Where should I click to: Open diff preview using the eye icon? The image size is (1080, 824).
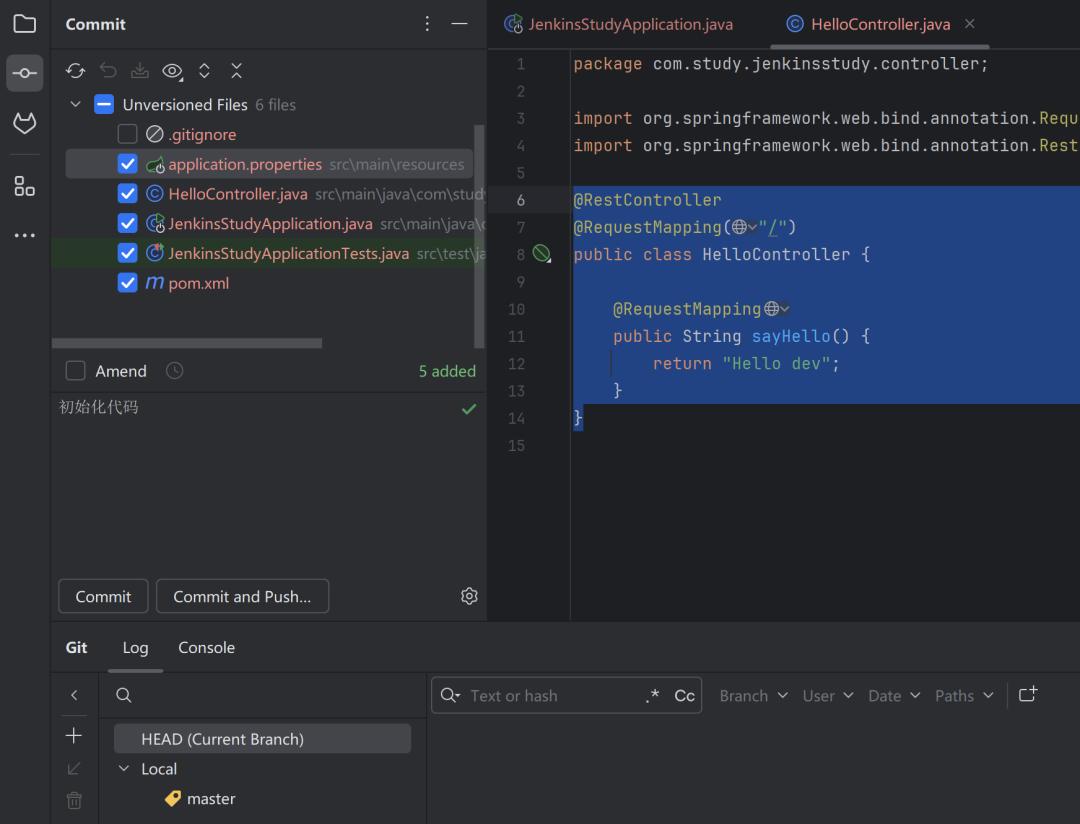coord(172,70)
